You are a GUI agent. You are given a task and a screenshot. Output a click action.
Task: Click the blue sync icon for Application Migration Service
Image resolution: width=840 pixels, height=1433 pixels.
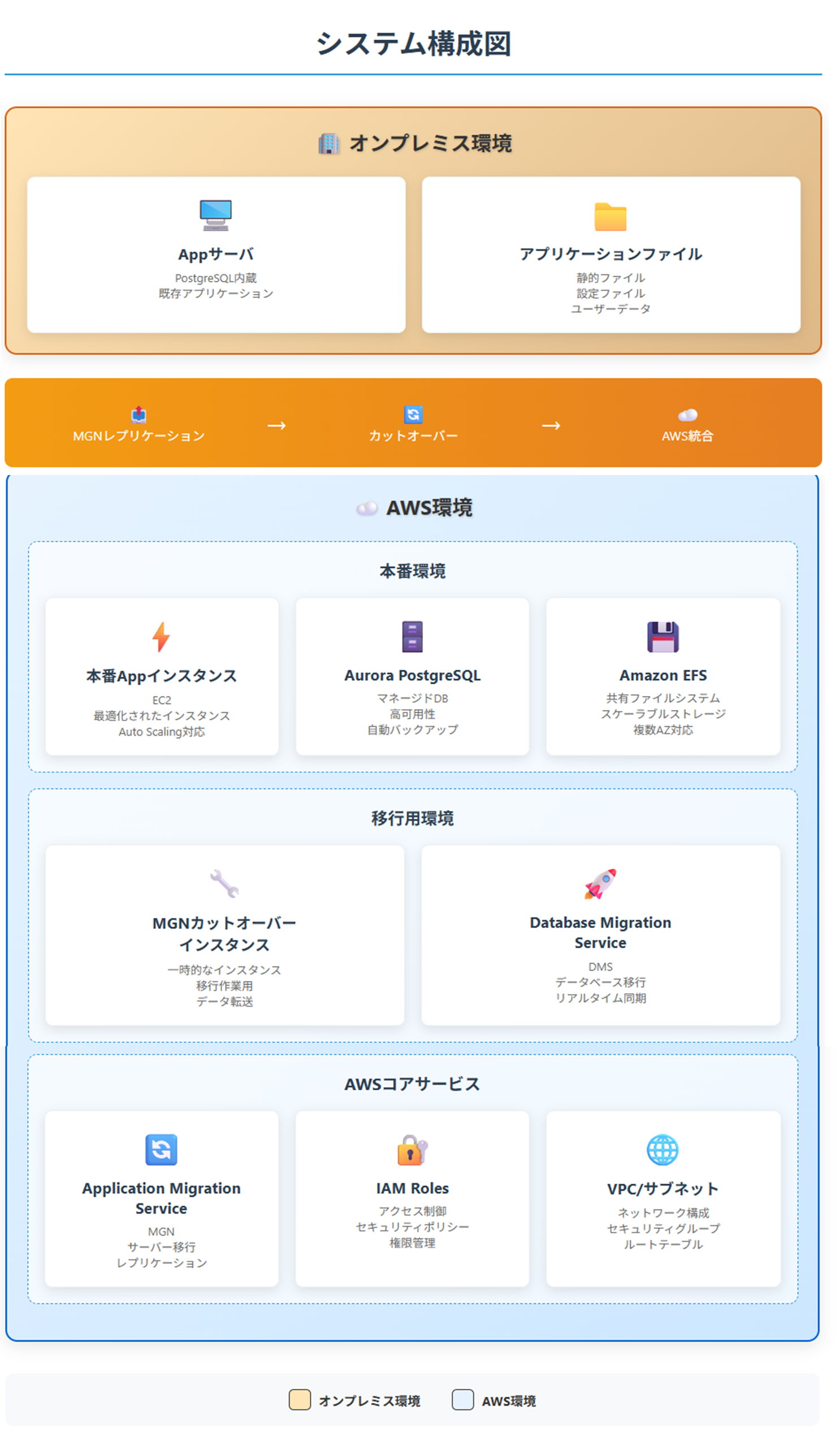pos(162,1150)
